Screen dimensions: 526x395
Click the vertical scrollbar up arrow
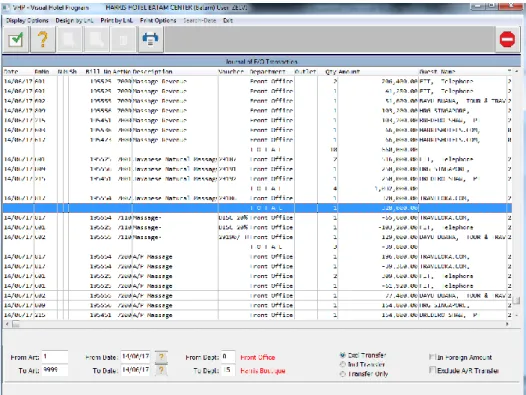click(517, 71)
